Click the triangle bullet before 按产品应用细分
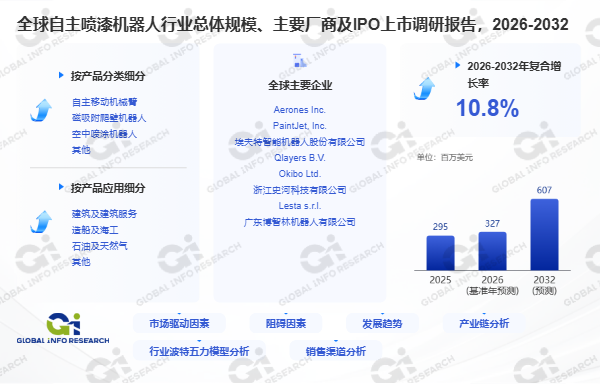This screenshot has width=600, height=384. coord(61,187)
